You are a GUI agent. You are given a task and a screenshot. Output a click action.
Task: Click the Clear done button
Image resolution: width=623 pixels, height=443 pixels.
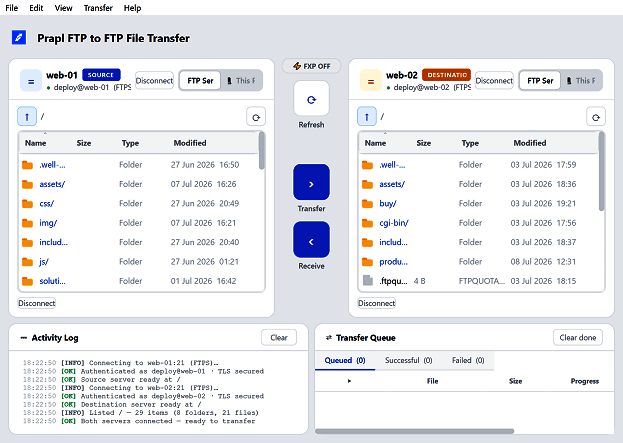click(578, 338)
